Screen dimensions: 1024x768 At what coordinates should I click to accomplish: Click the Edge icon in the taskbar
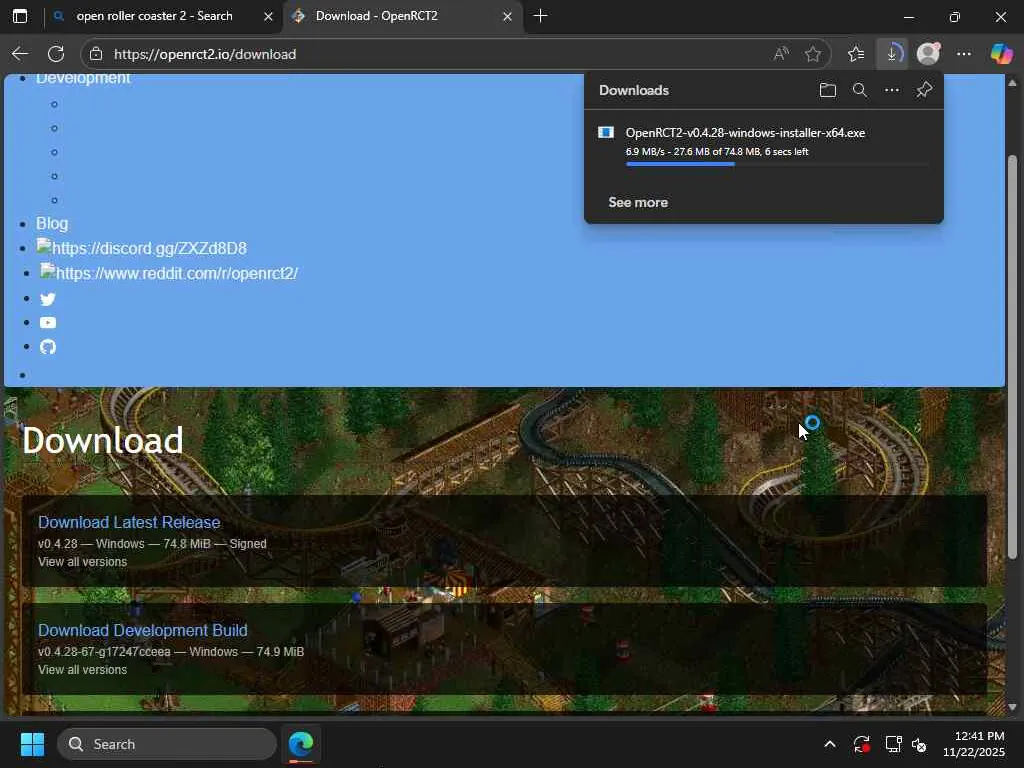[x=301, y=744]
